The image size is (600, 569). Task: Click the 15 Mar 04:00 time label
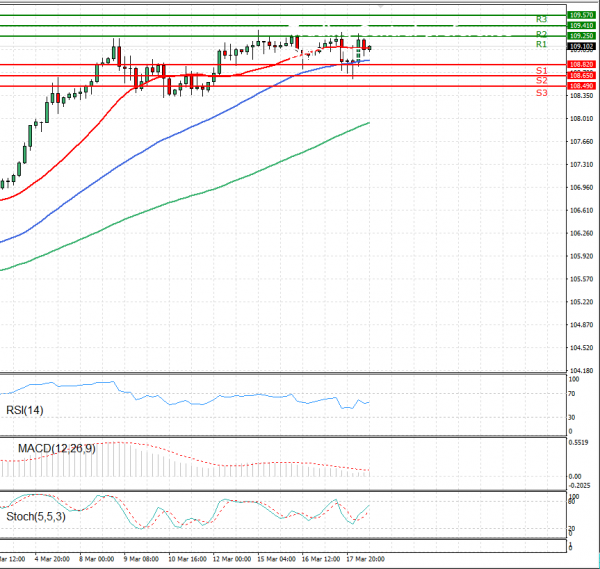pyautogui.click(x=276, y=559)
